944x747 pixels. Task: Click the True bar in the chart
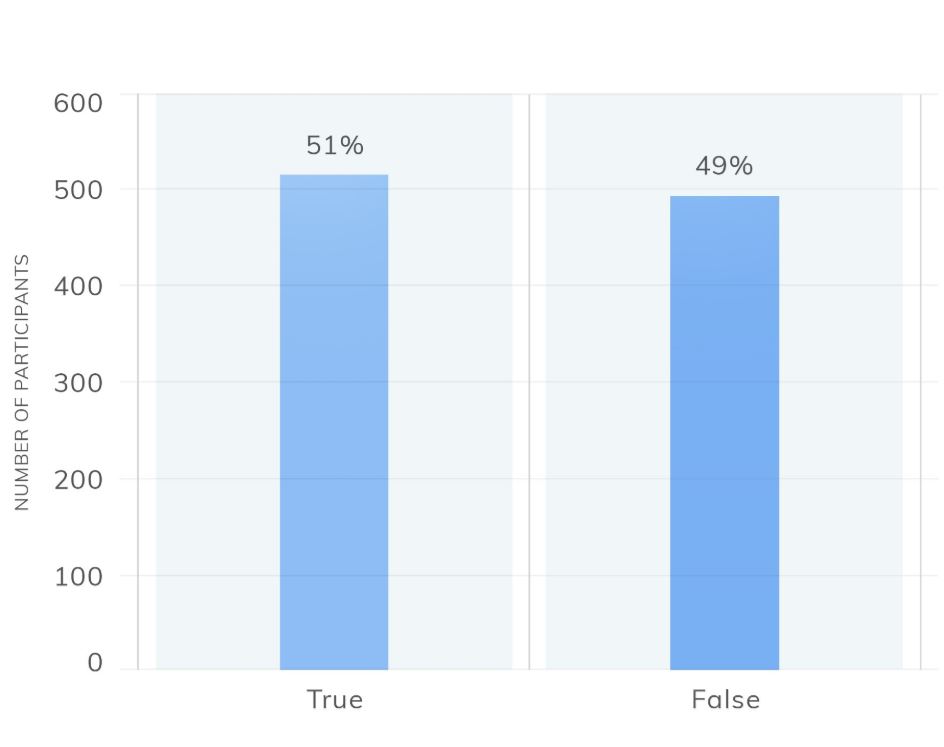click(x=334, y=422)
